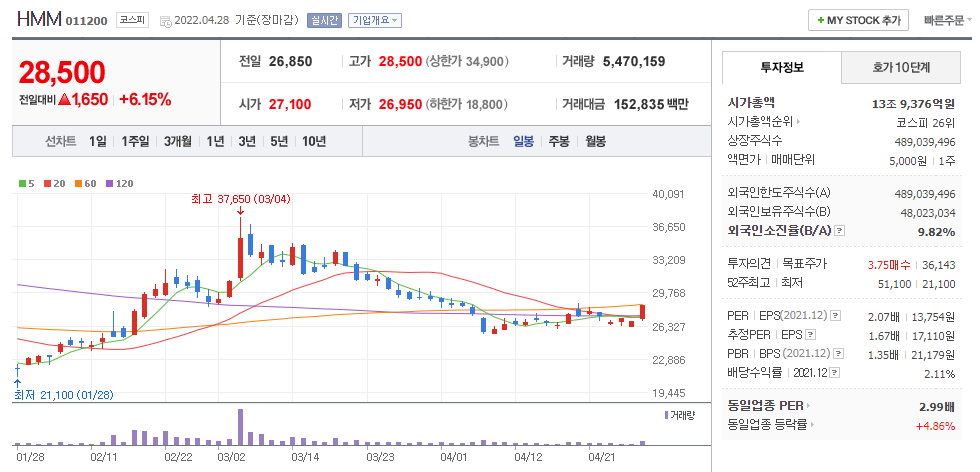
Task: Click the 액면가 value 5,000원
Action: click(x=910, y=161)
